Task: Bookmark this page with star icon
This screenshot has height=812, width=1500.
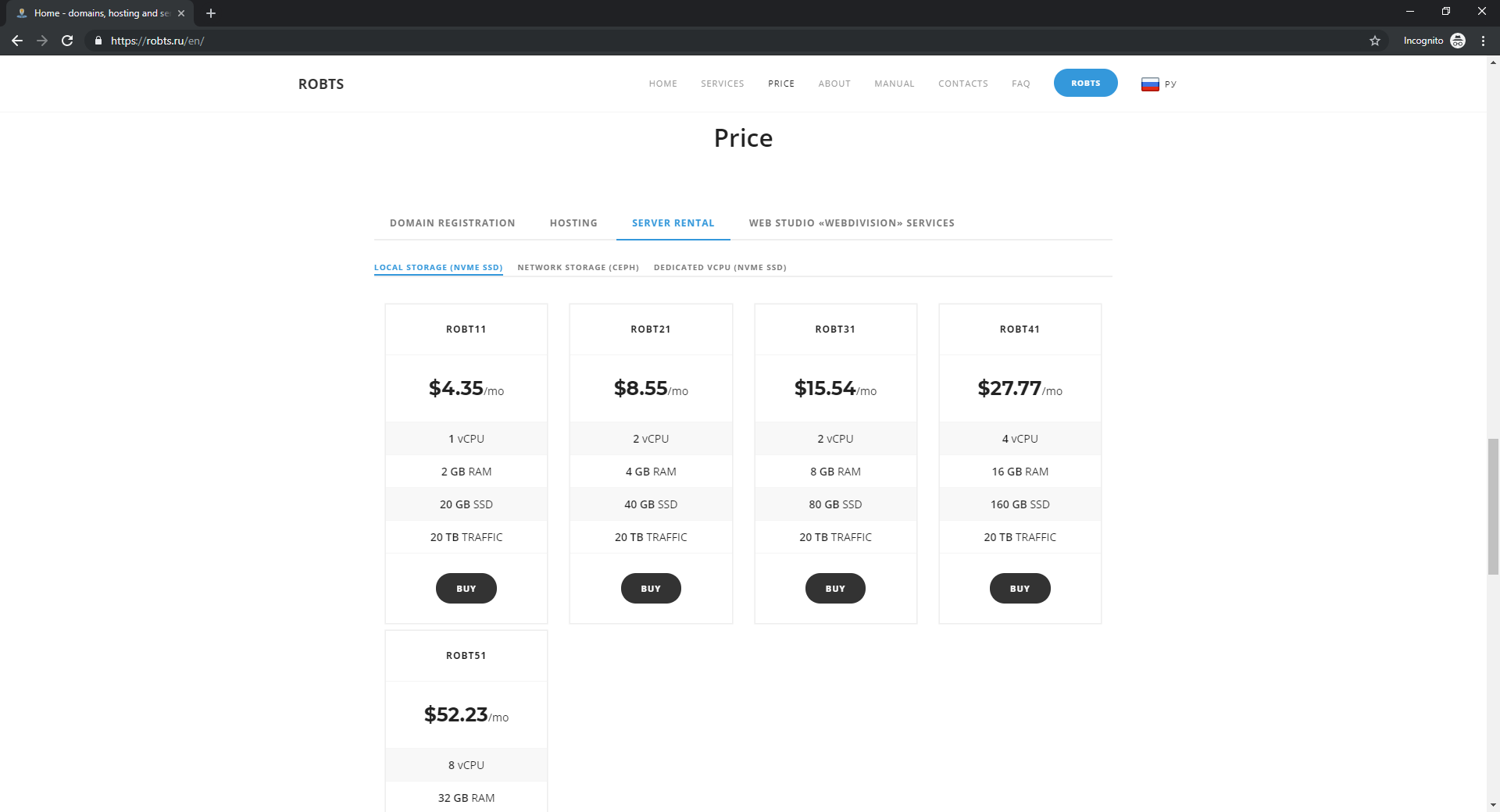Action: click(x=1375, y=41)
